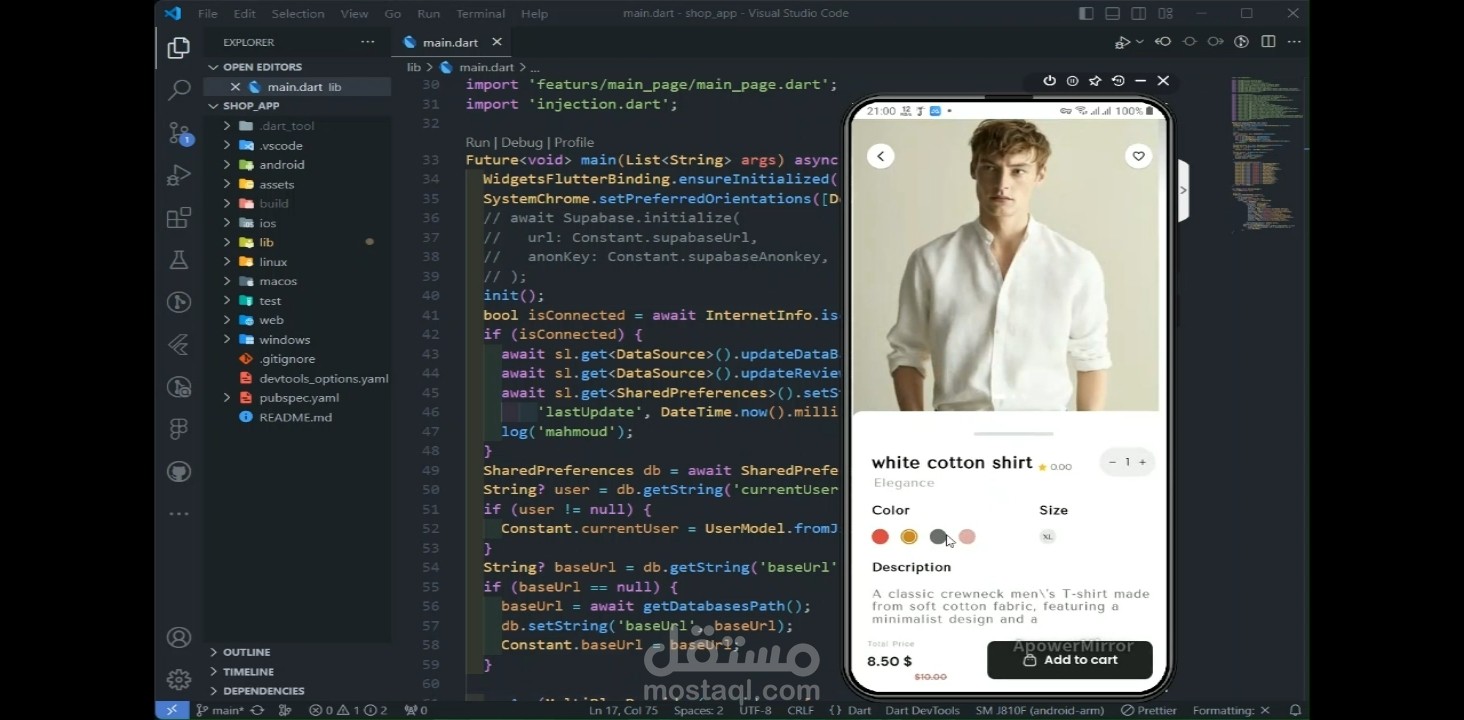Select the pink color swatch
1464x720 pixels.
point(967,537)
